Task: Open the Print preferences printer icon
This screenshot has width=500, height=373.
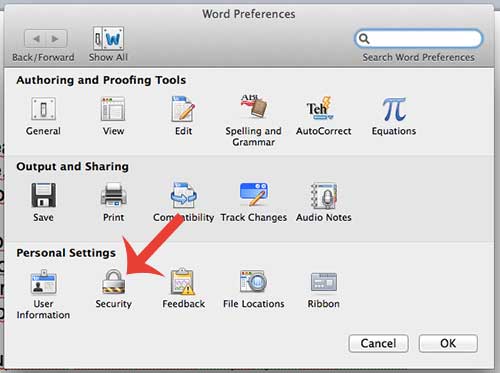Action: click(114, 195)
